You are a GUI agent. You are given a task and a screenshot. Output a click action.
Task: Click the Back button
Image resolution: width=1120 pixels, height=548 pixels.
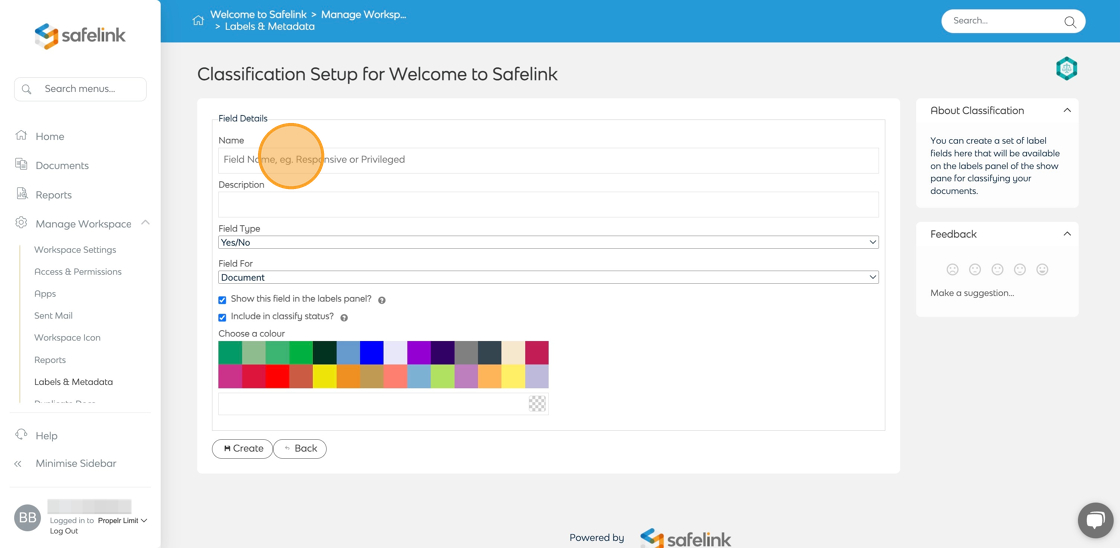(300, 449)
